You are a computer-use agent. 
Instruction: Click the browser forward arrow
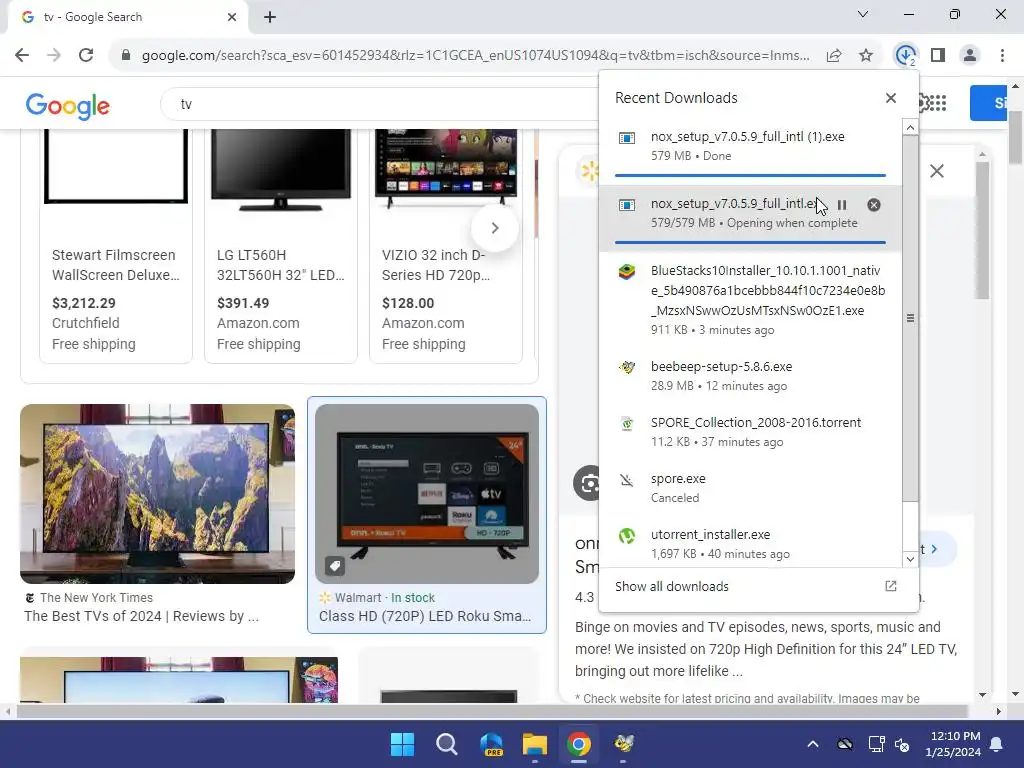pyautogui.click(x=54, y=55)
